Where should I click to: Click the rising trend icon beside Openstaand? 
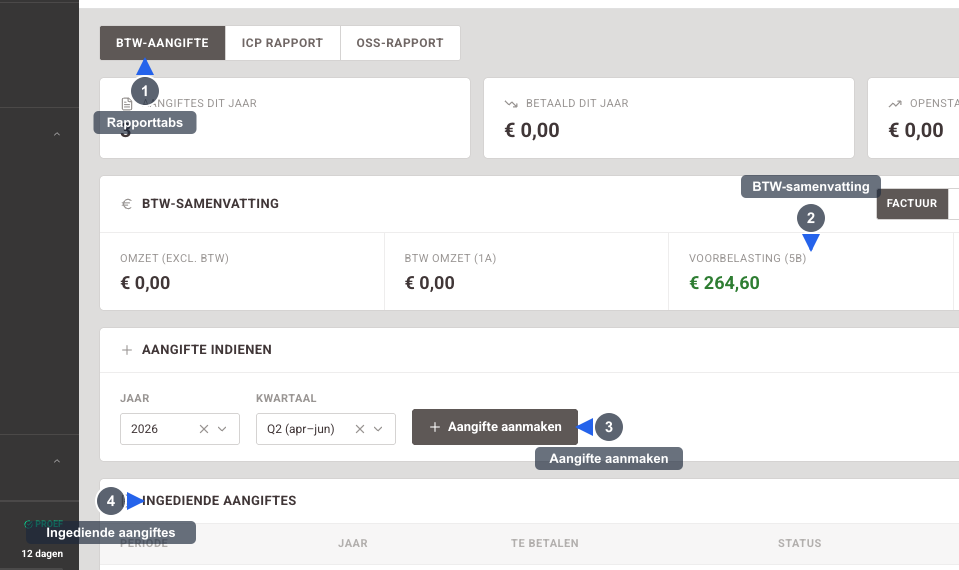895,103
